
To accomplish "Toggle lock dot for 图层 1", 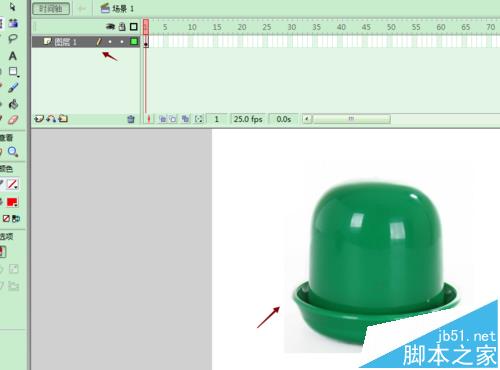I will pyautogui.click(x=122, y=42).
